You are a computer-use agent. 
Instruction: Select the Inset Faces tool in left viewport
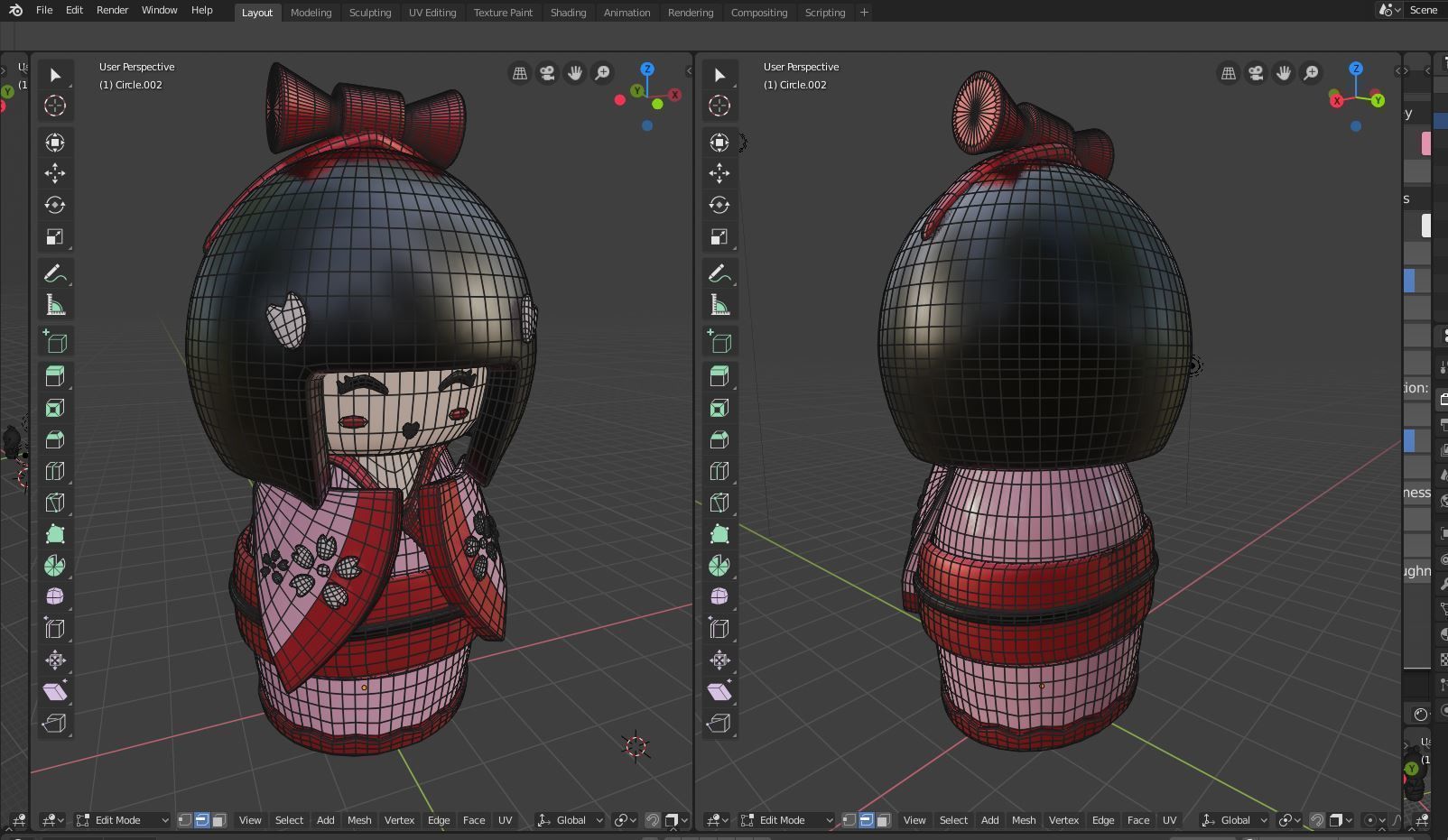coord(55,408)
